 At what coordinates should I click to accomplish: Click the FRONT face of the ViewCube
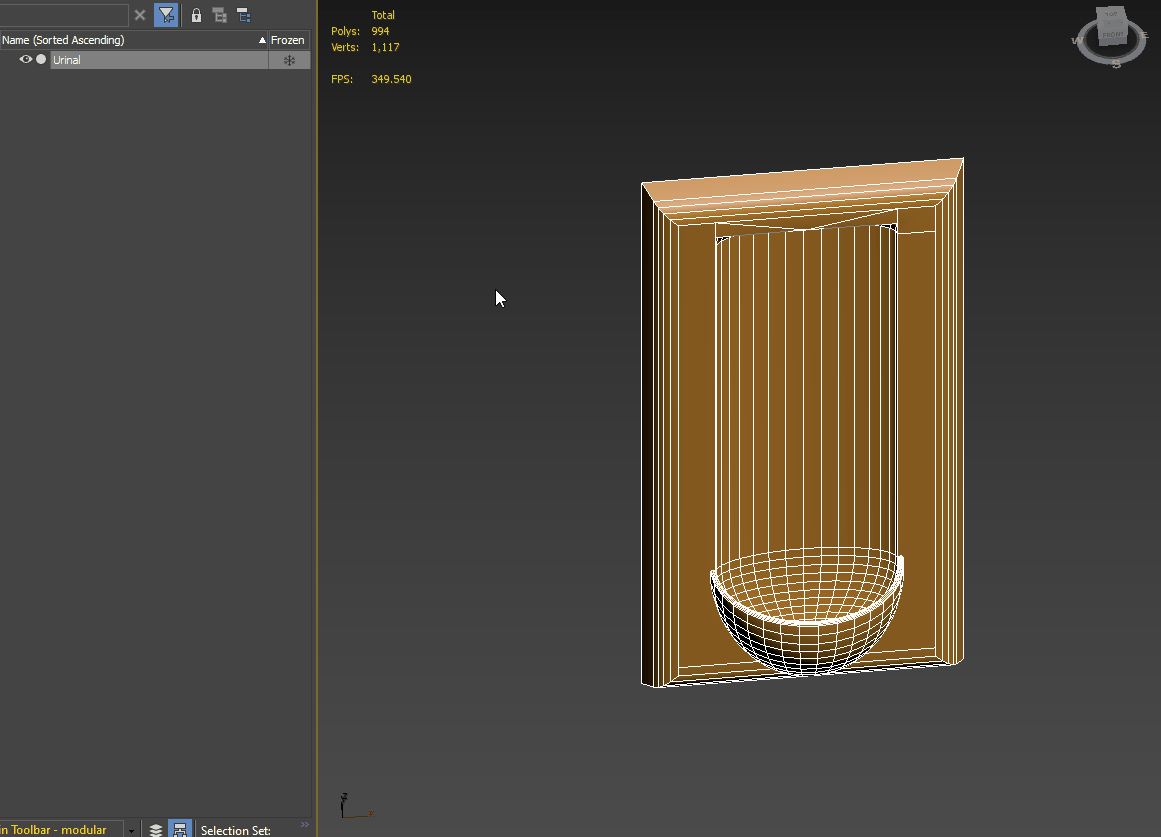pyautogui.click(x=1113, y=35)
